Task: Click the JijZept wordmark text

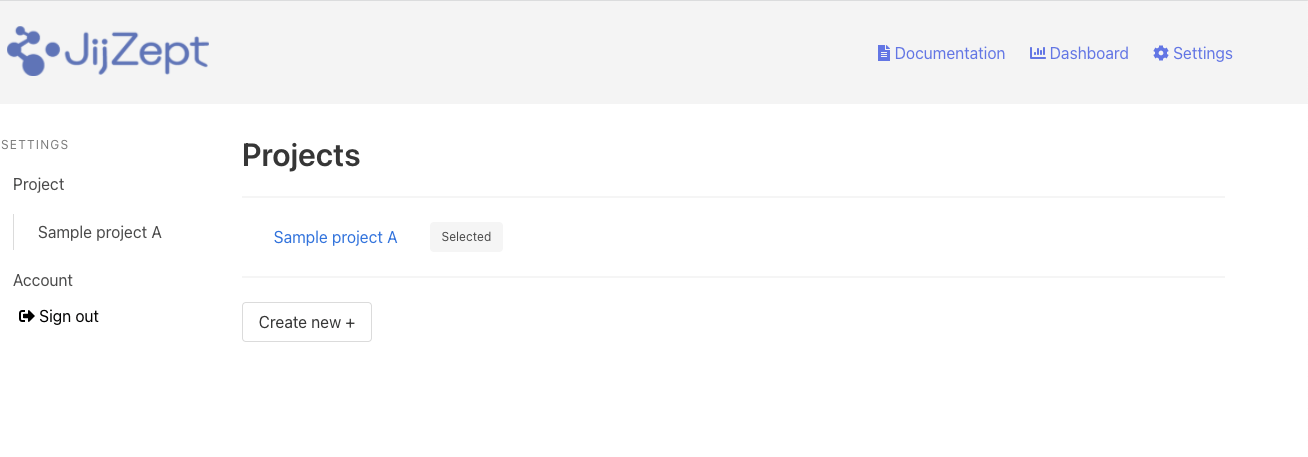Action: point(136,52)
